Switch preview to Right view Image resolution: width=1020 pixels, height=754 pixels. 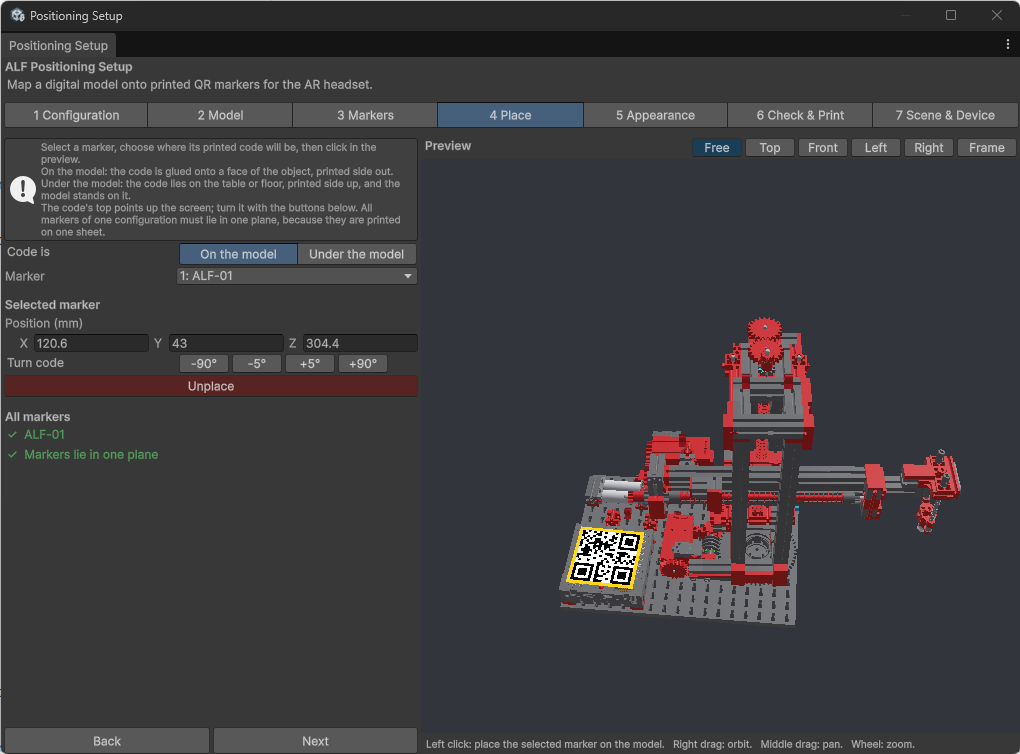tap(928, 148)
